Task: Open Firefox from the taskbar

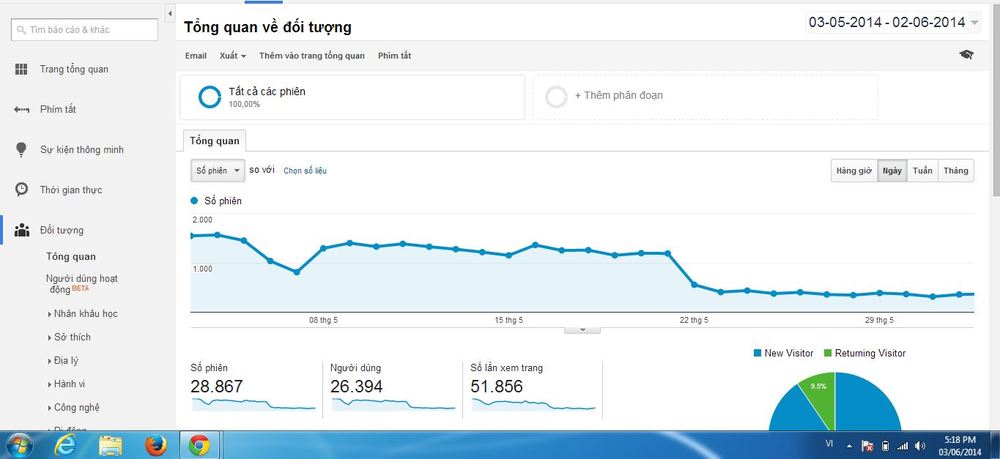Action: 155,446
